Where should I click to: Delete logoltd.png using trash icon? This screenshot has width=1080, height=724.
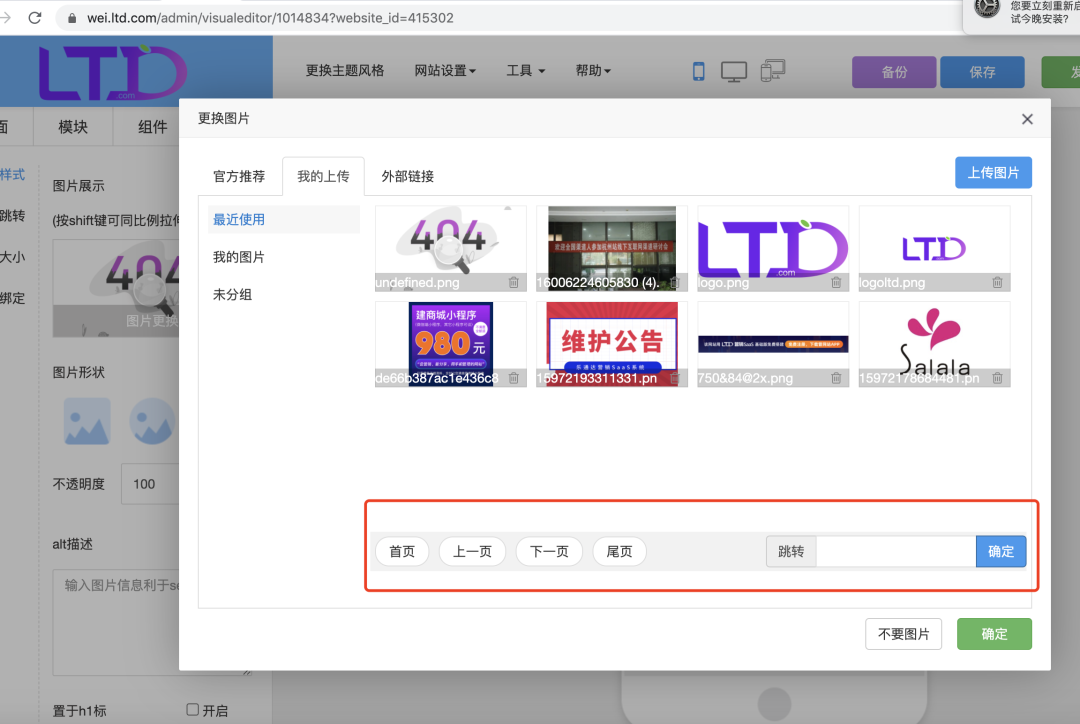point(997,282)
